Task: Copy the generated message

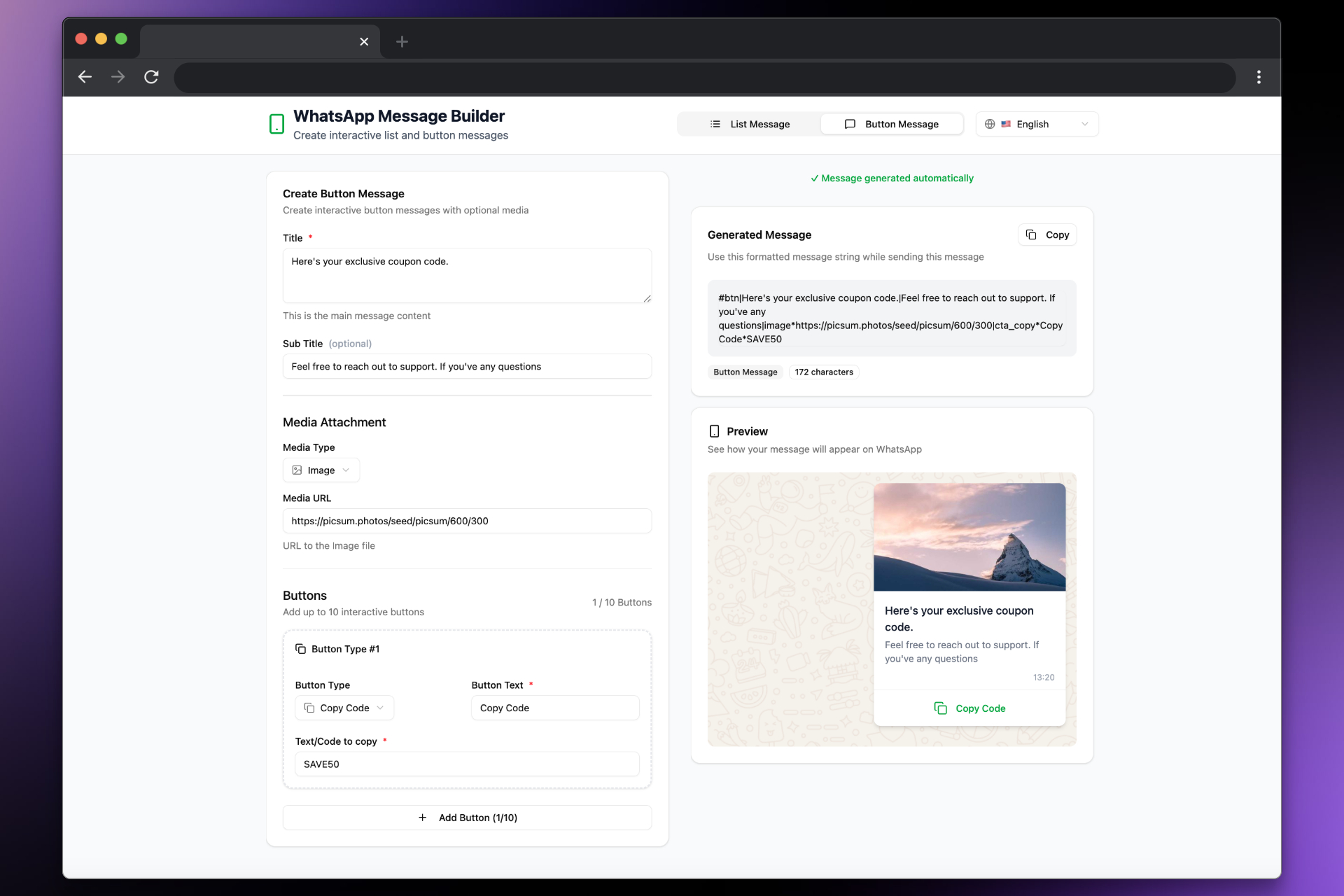Action: coord(1047,234)
